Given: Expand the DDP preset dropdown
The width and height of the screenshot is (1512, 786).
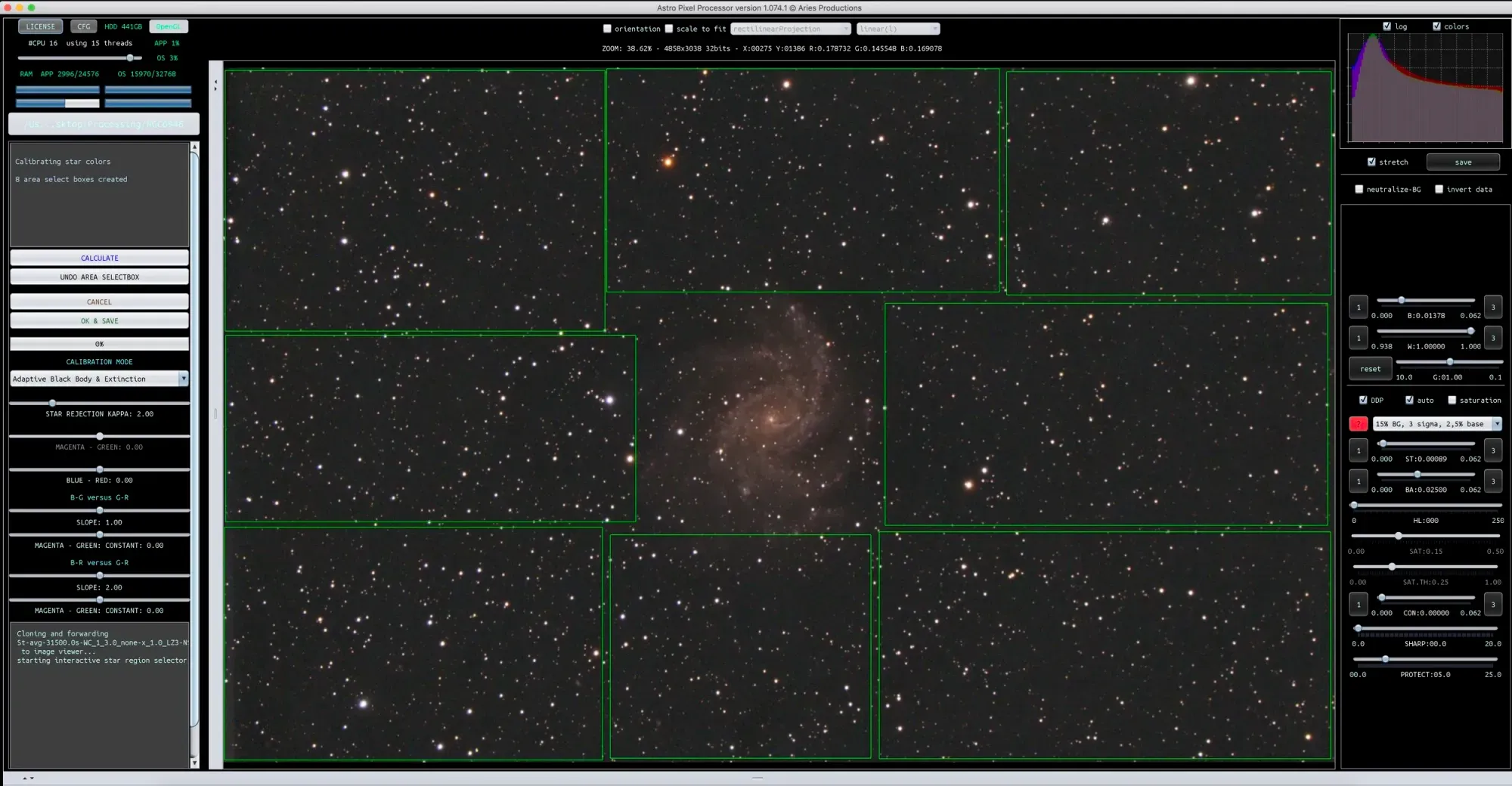Looking at the screenshot, I should point(1496,424).
